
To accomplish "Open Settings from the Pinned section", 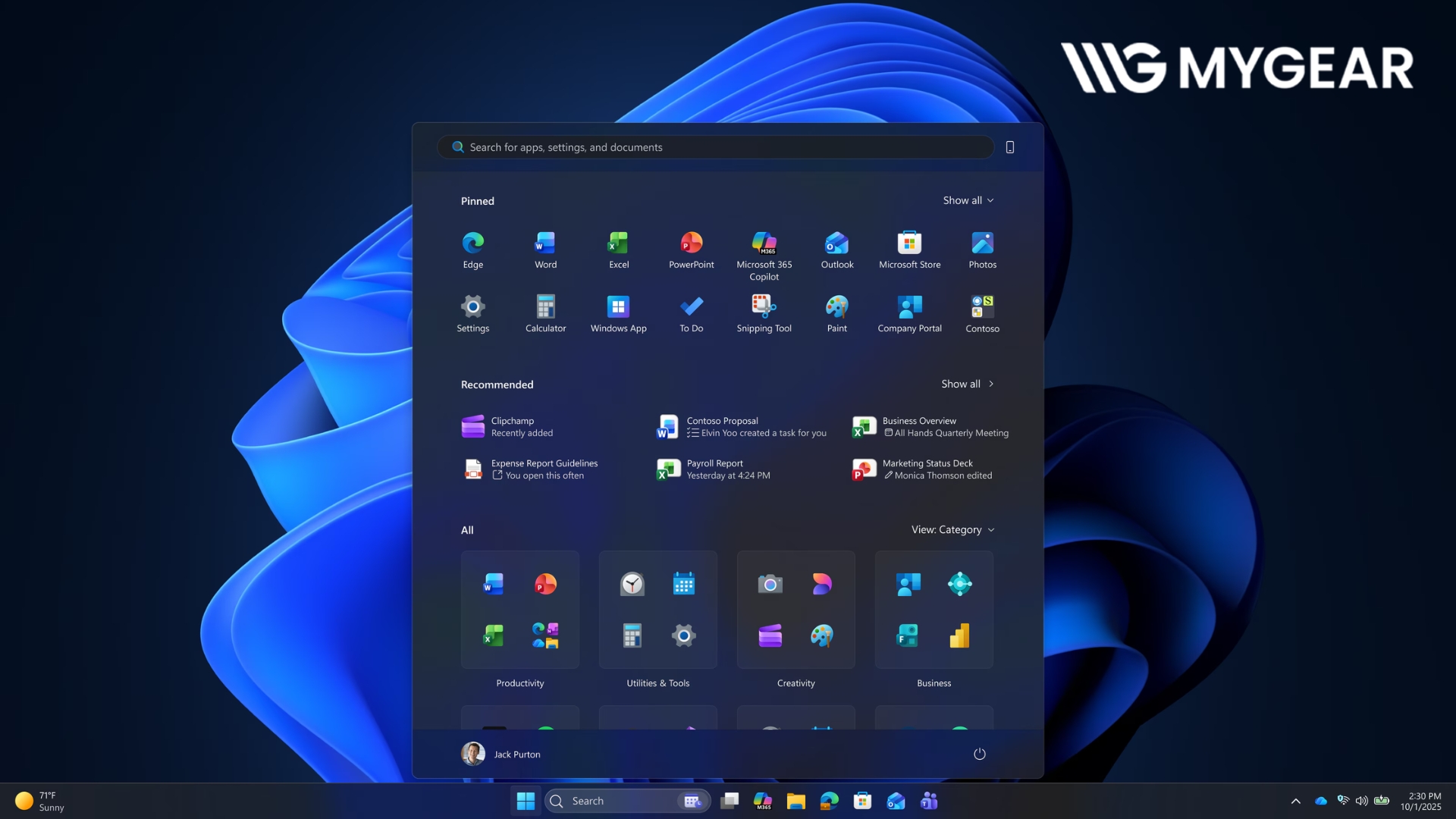I will click(472, 314).
